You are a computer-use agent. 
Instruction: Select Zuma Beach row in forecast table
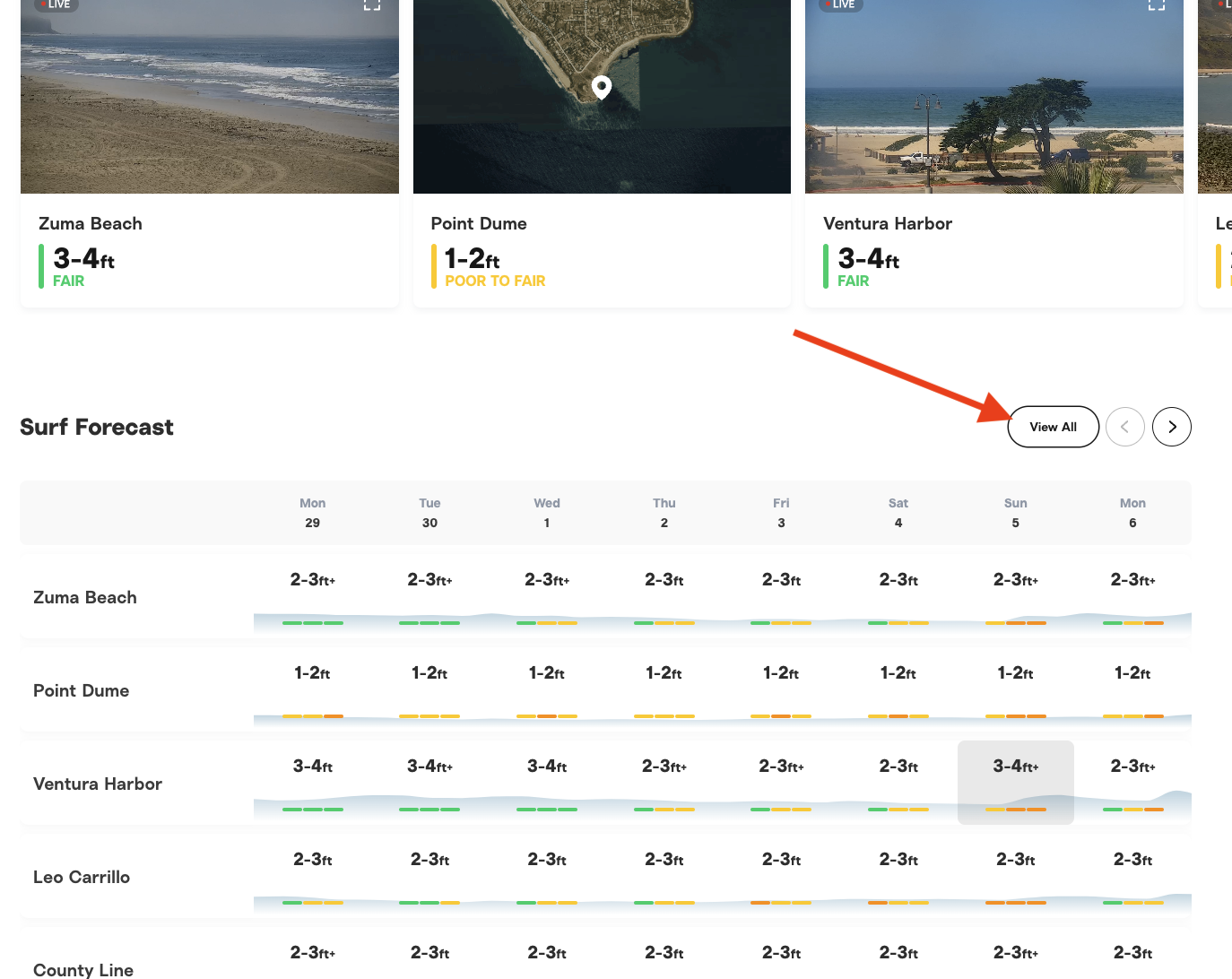[x=85, y=597]
